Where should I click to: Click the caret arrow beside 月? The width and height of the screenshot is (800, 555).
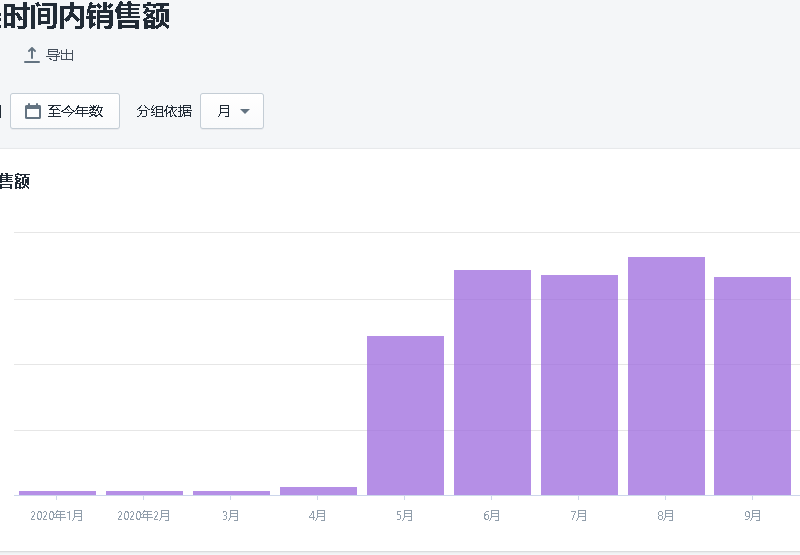(x=245, y=111)
